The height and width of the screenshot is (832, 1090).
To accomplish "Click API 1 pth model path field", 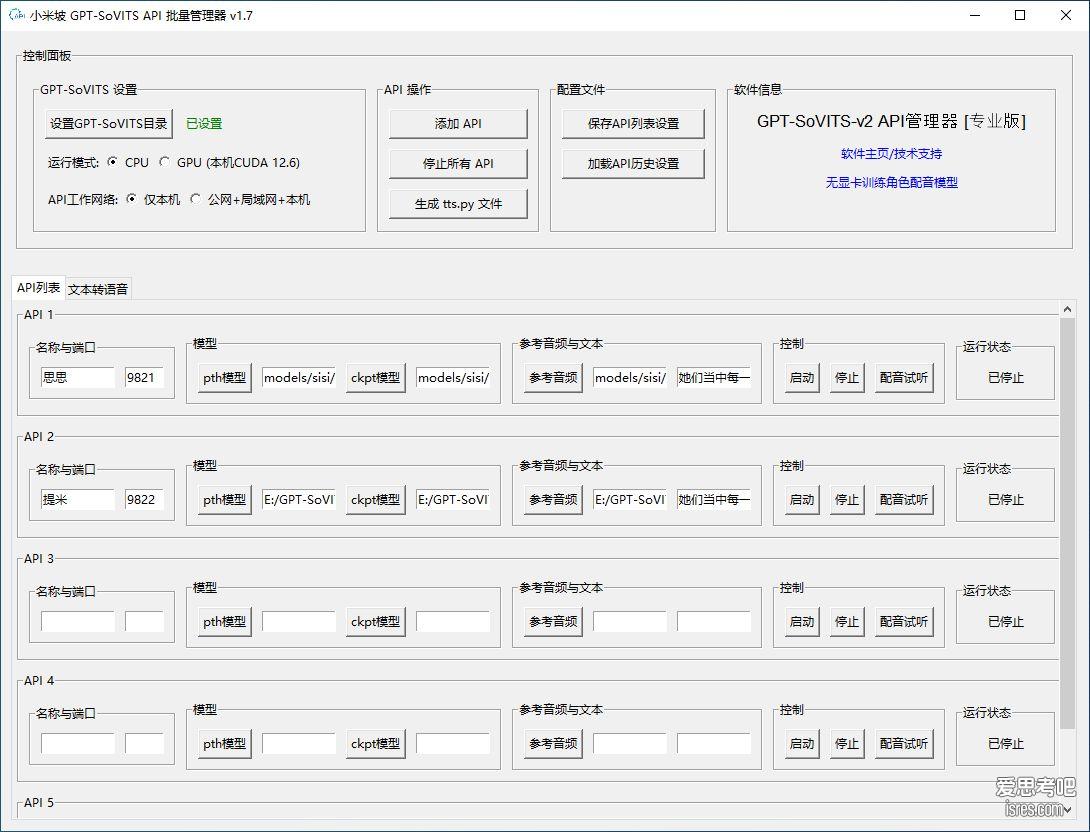I will [x=299, y=377].
